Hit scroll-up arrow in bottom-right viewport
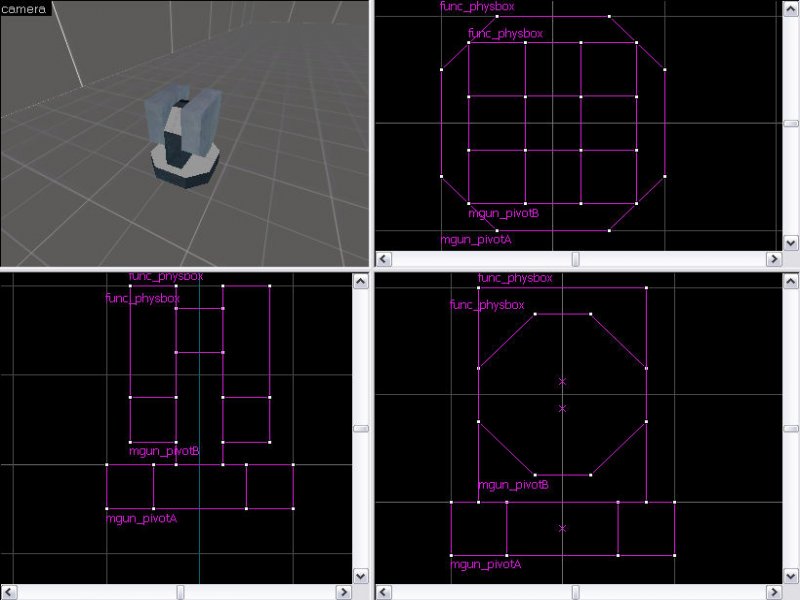The image size is (800, 600). point(791,282)
